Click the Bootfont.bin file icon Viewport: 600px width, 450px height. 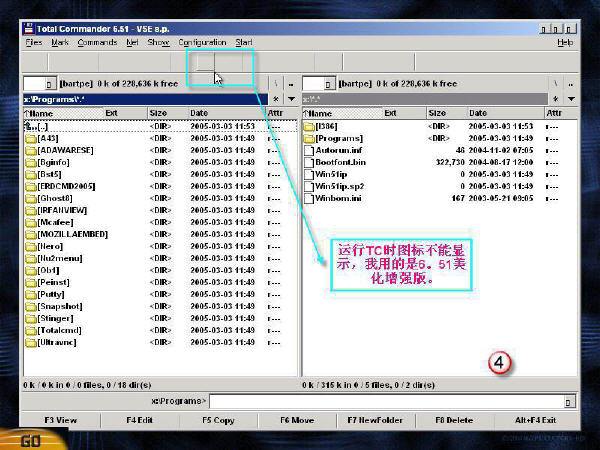click(309, 162)
